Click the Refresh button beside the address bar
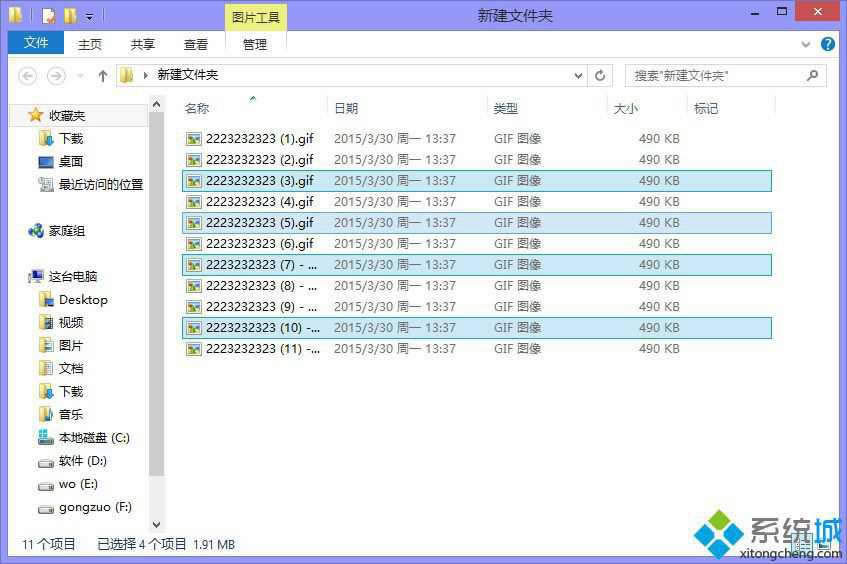The width and height of the screenshot is (847, 564). [x=600, y=75]
